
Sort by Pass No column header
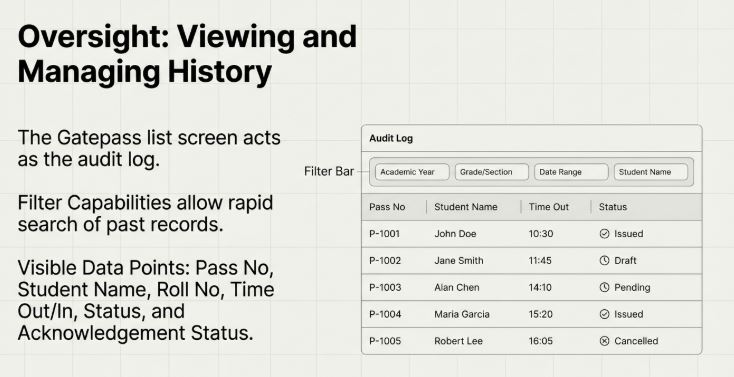pos(387,207)
